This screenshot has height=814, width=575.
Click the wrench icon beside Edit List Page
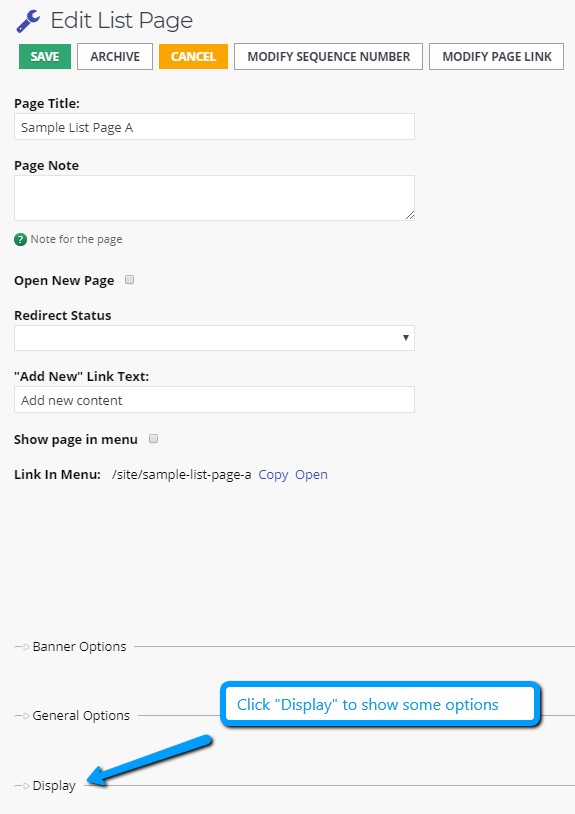(x=28, y=21)
